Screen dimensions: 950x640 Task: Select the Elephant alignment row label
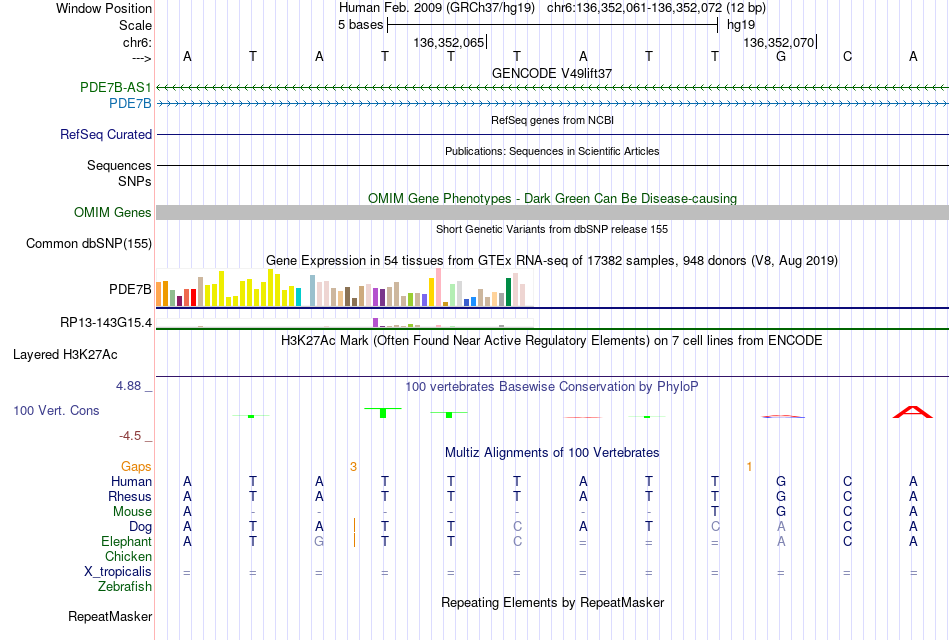point(127,541)
